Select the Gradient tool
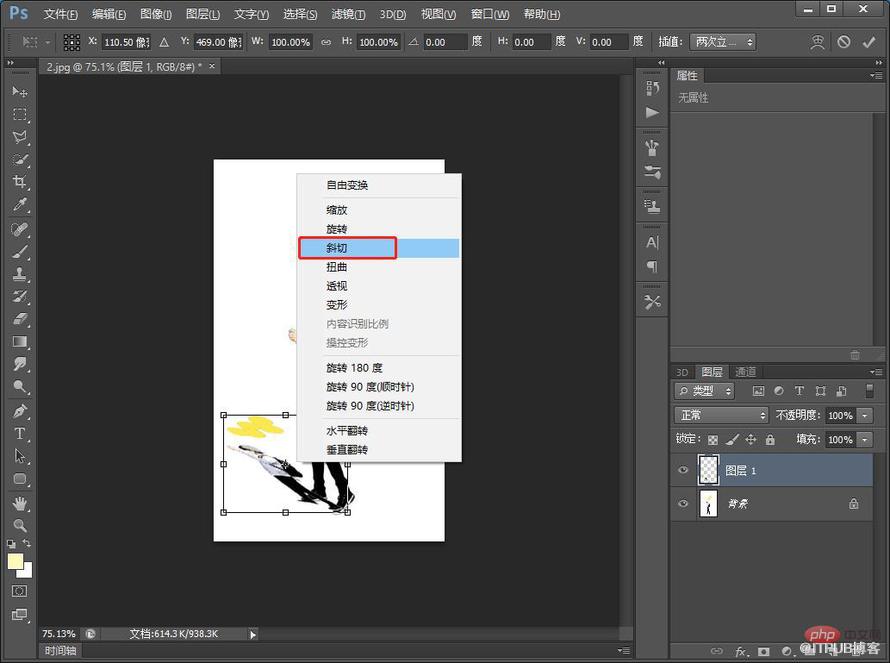Viewport: 890px width, 663px height. (20, 342)
